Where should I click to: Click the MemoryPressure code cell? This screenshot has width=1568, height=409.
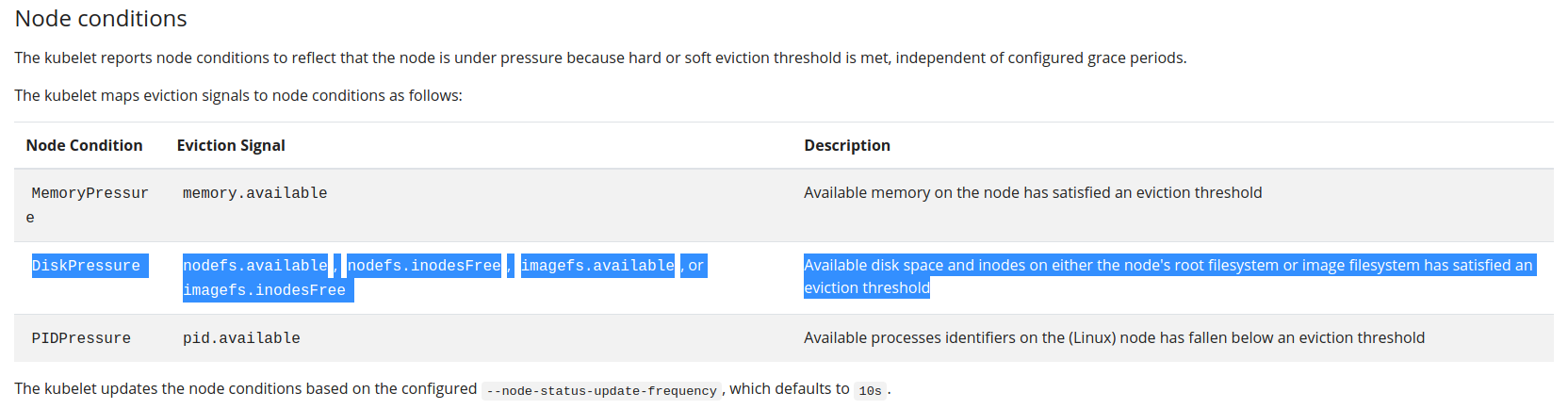click(90, 205)
